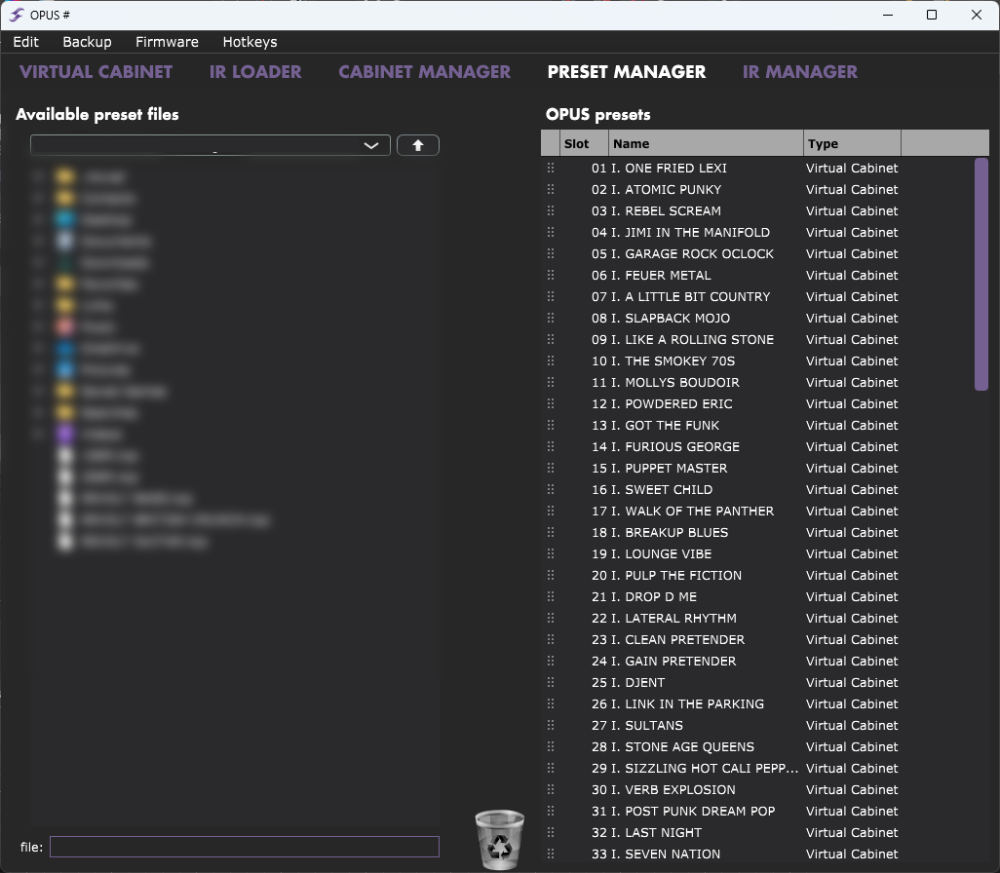Click the OPUS app logo in title bar
This screenshot has height=873, width=1000.
(x=17, y=15)
